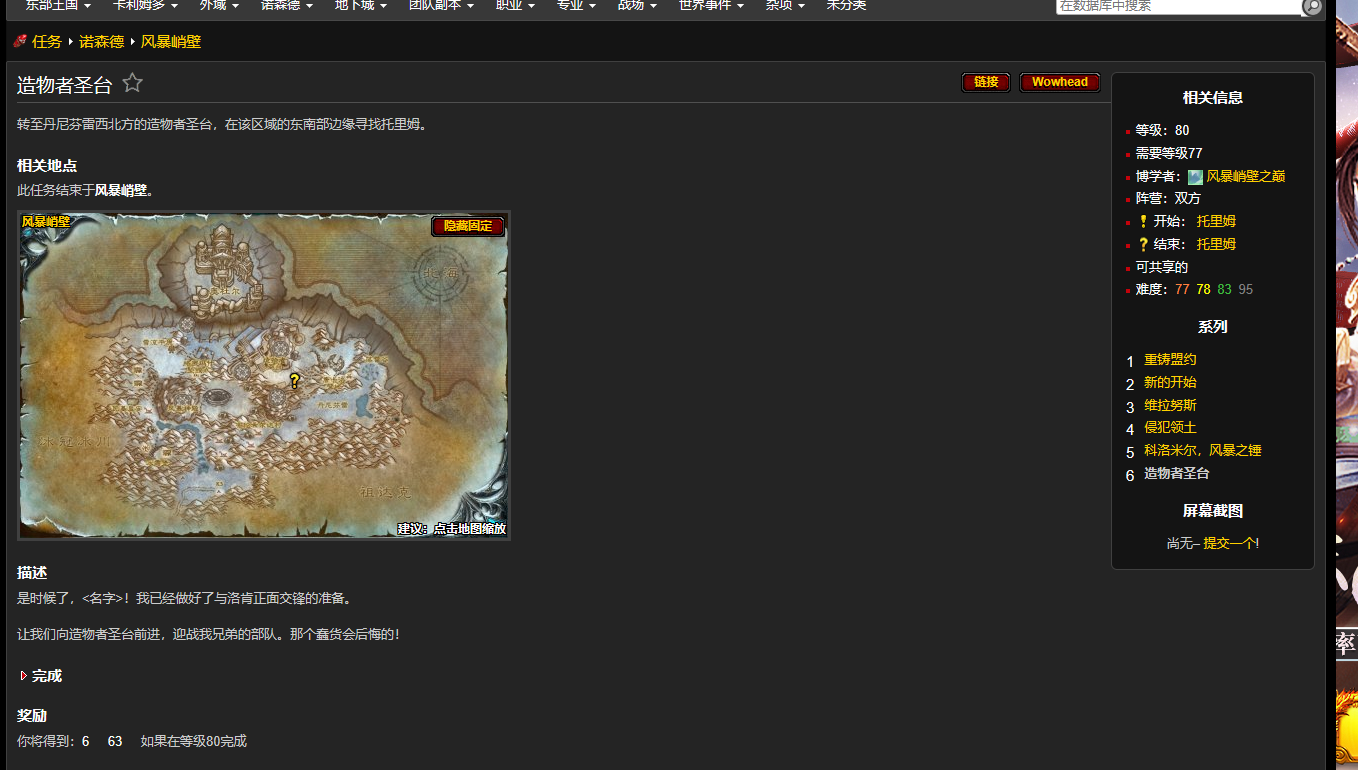Click the quest icon beside 任务 breadcrumb

point(20,42)
